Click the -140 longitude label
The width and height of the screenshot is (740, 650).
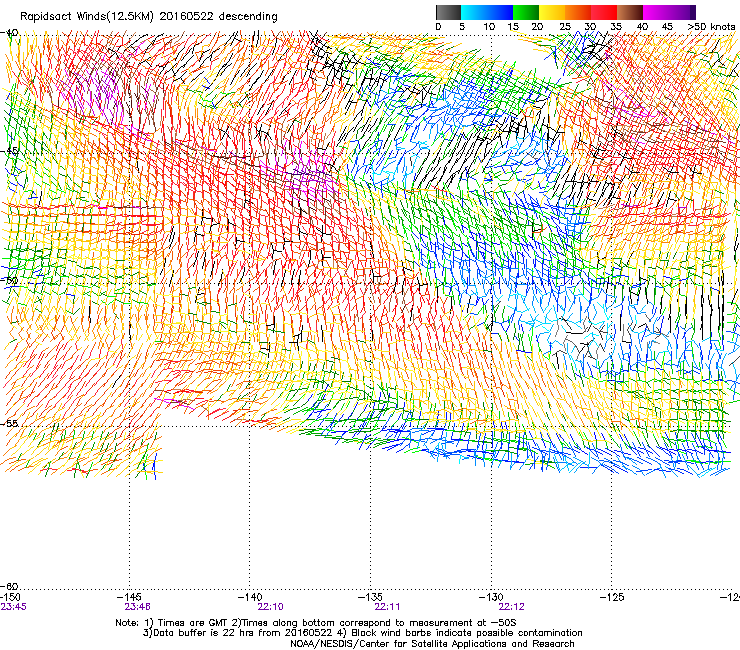click(250, 597)
